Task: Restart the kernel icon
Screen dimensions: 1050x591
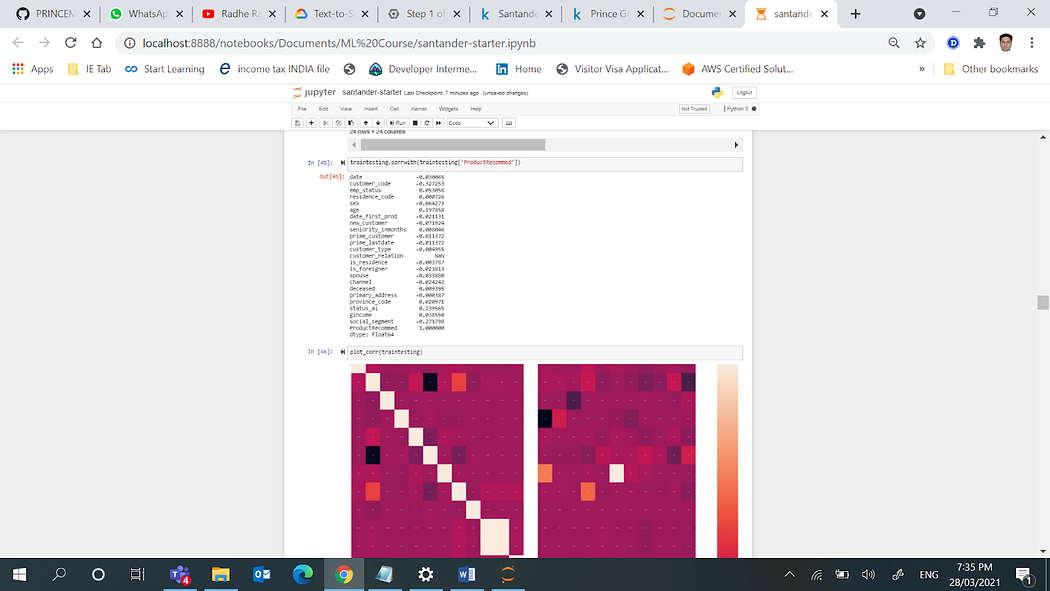Action: point(427,123)
